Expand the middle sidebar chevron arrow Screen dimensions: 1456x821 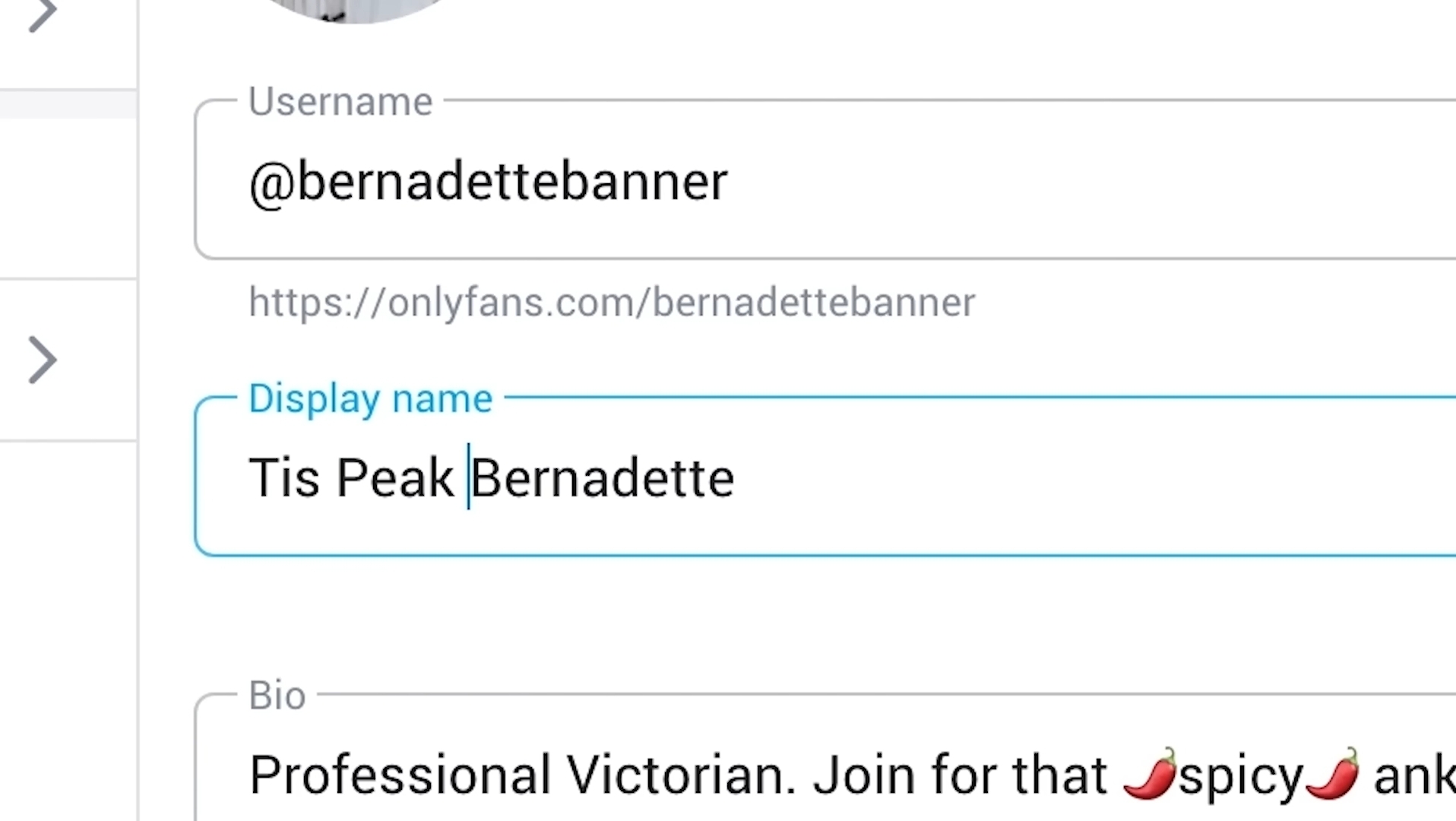[x=43, y=360]
